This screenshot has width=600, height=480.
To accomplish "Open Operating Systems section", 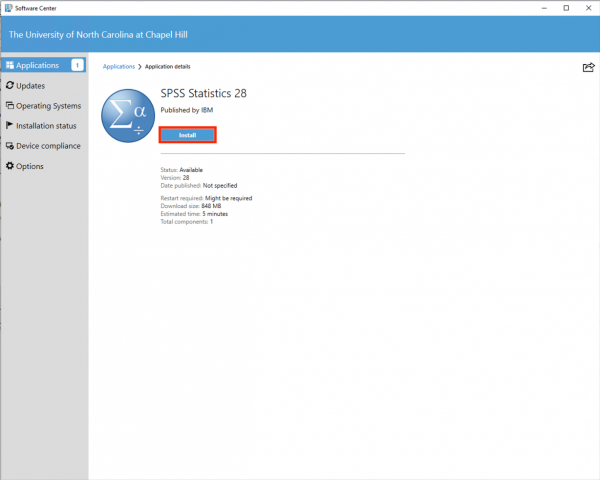I will click(44, 106).
